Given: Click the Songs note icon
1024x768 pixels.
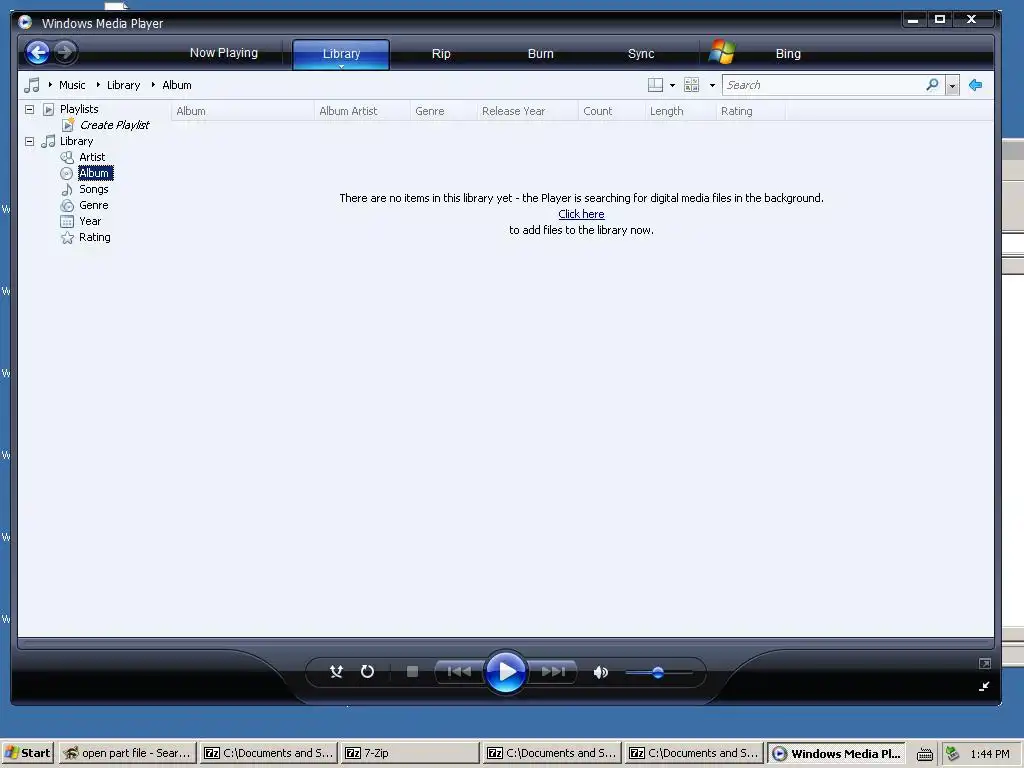Looking at the screenshot, I should 67,189.
